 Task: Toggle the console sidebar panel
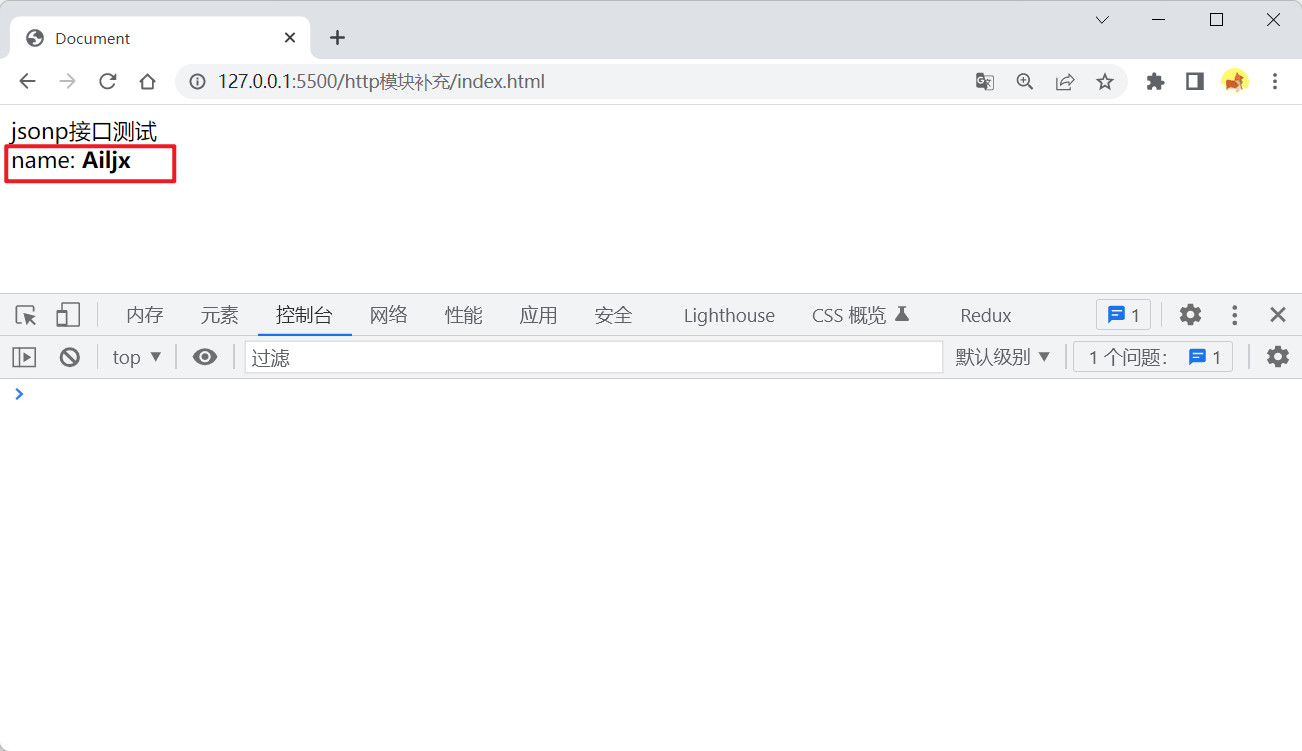[24, 357]
